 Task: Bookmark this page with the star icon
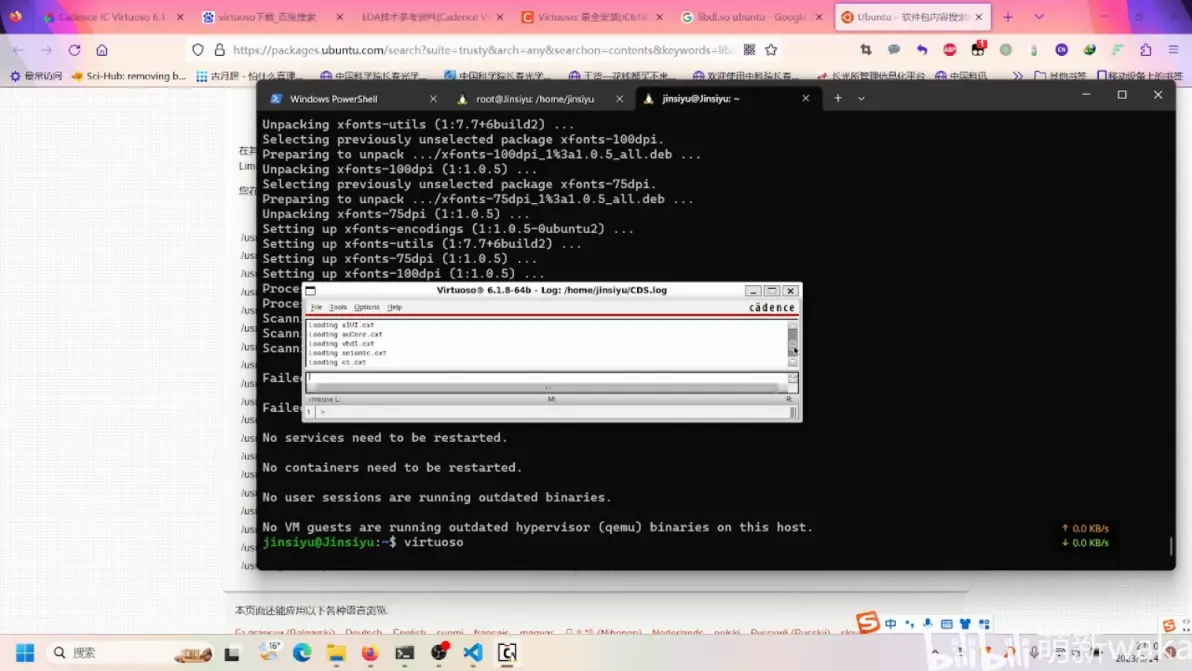tap(772, 50)
